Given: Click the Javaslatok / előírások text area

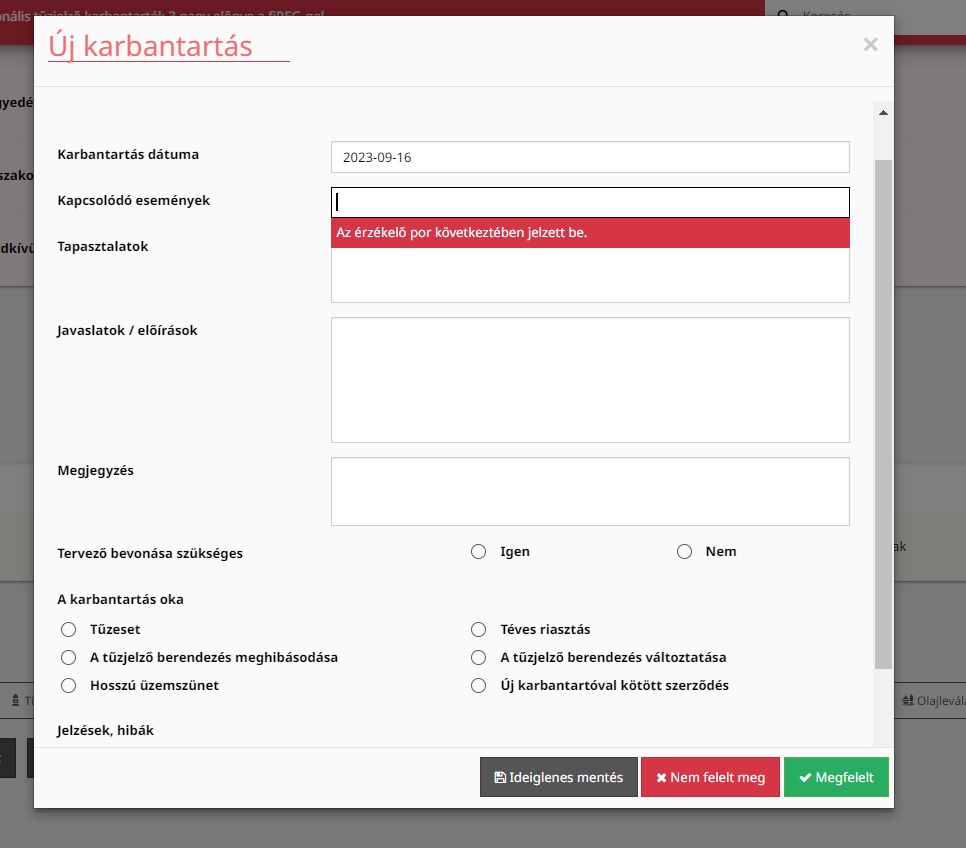Looking at the screenshot, I should (590, 380).
